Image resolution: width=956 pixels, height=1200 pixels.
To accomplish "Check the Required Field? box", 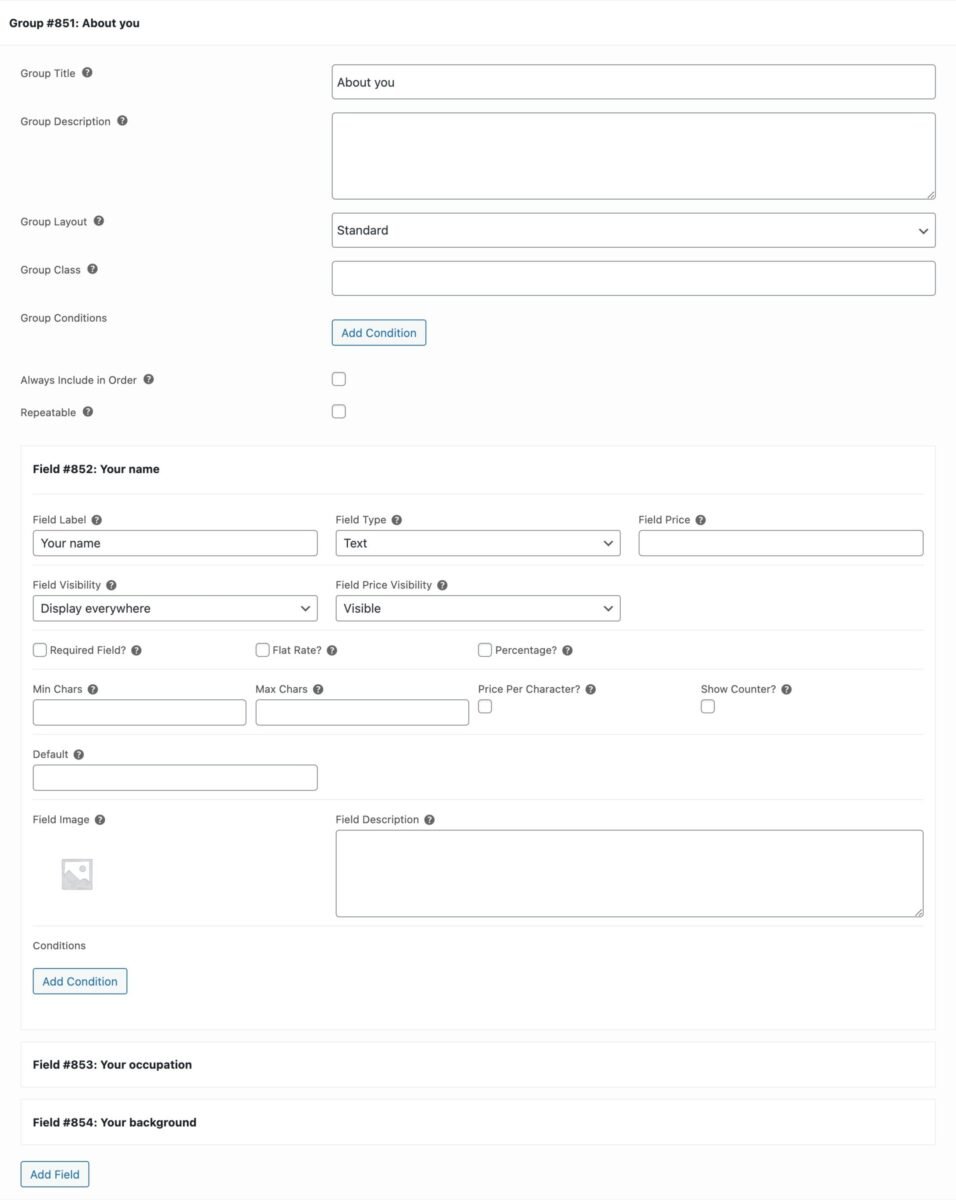I will coord(40,650).
